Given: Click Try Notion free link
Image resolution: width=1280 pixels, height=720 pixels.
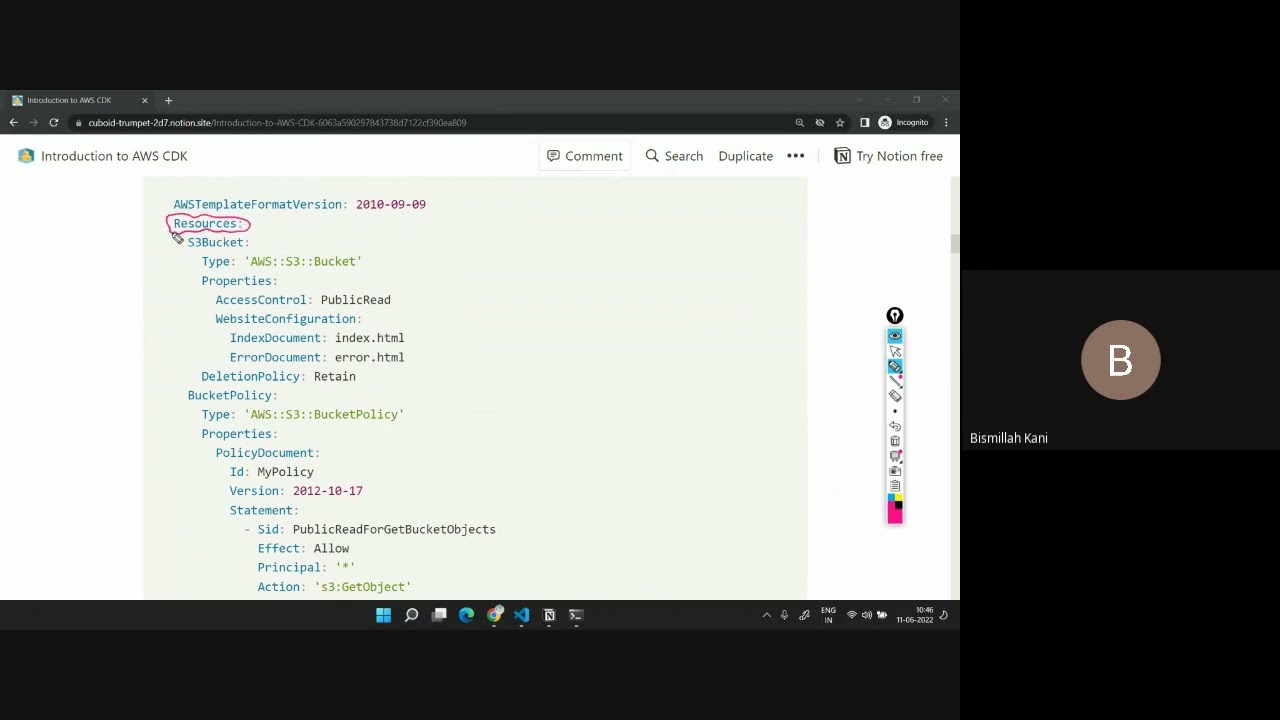Looking at the screenshot, I should (x=888, y=156).
